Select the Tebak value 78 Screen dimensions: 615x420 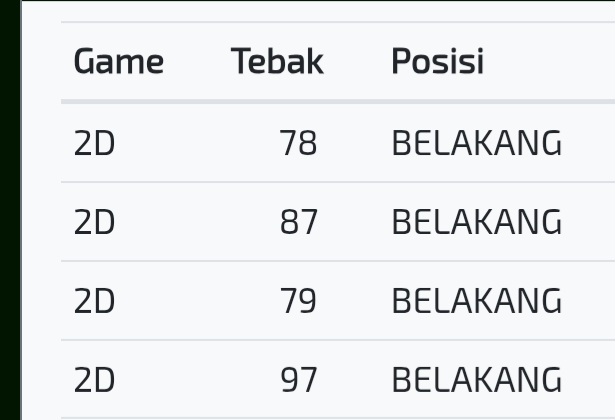[x=298, y=144]
